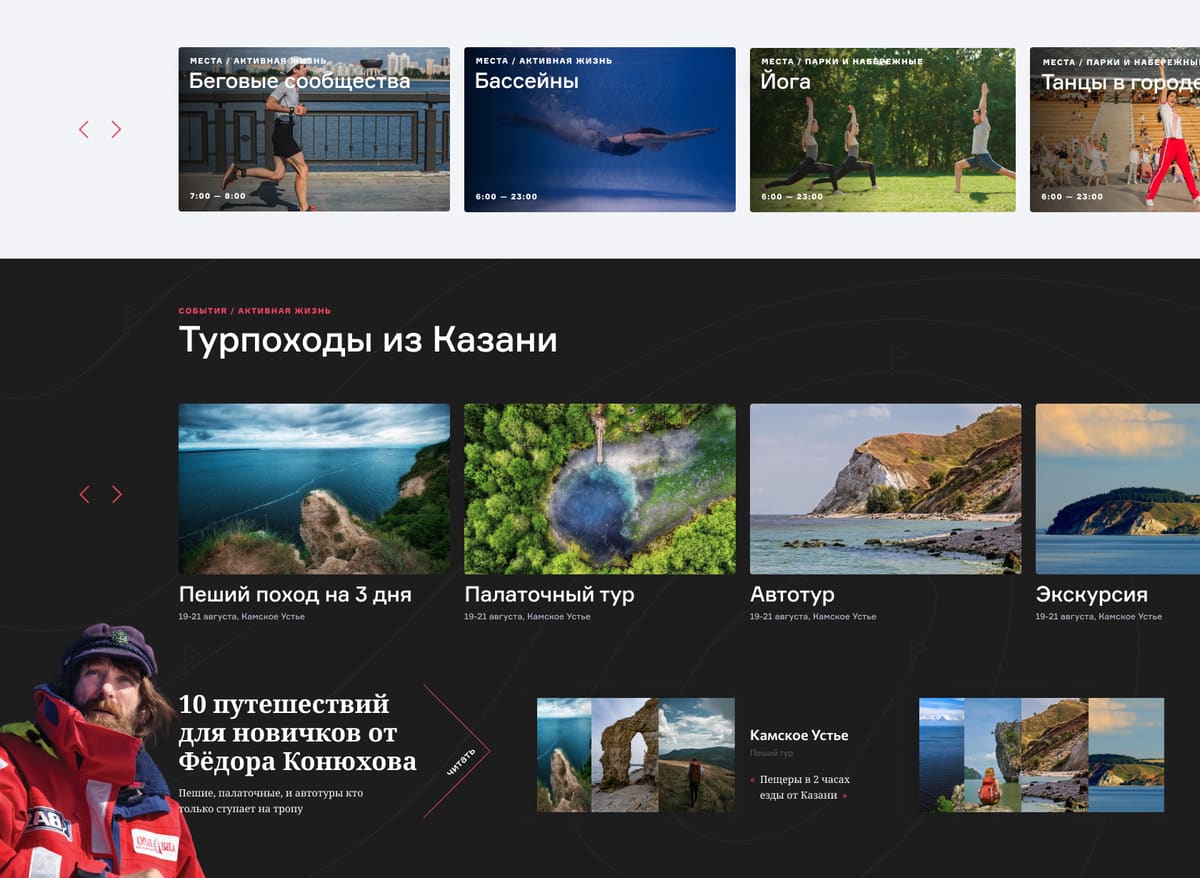
Task: Click next arrow in the places carousel
Action: 116,129
